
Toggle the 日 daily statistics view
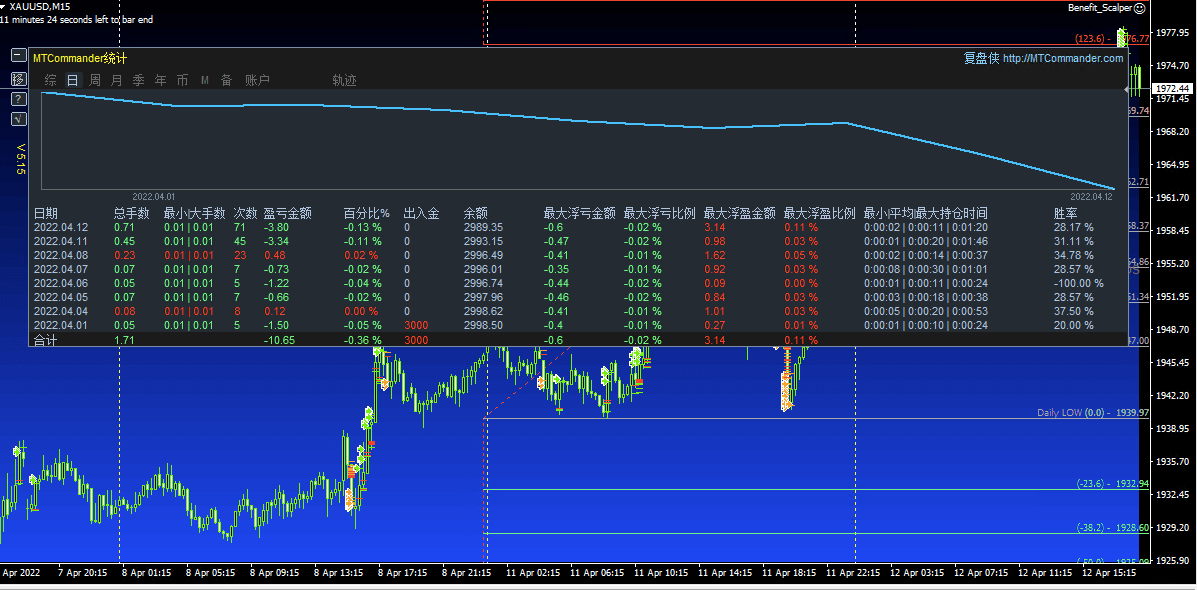pos(72,79)
